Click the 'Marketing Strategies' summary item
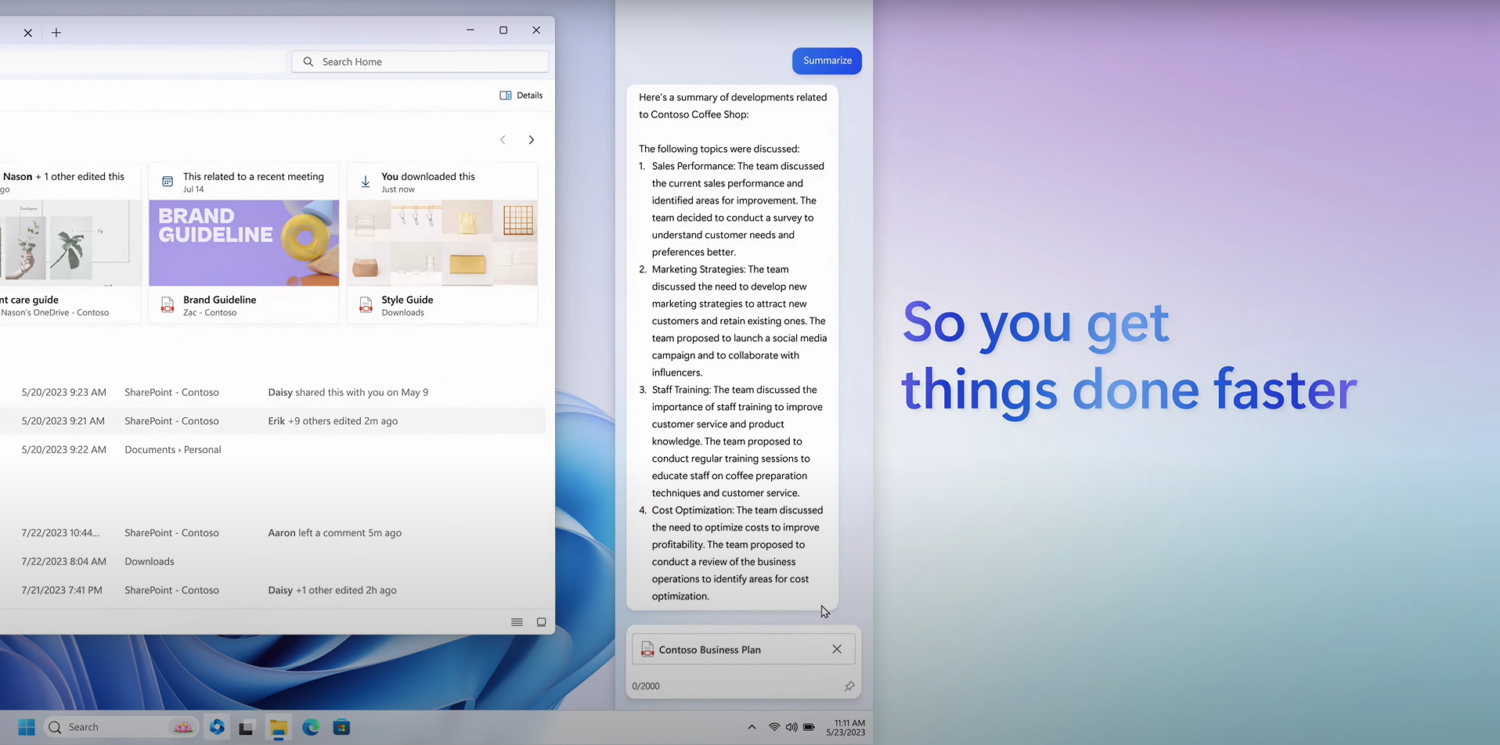 [733, 321]
